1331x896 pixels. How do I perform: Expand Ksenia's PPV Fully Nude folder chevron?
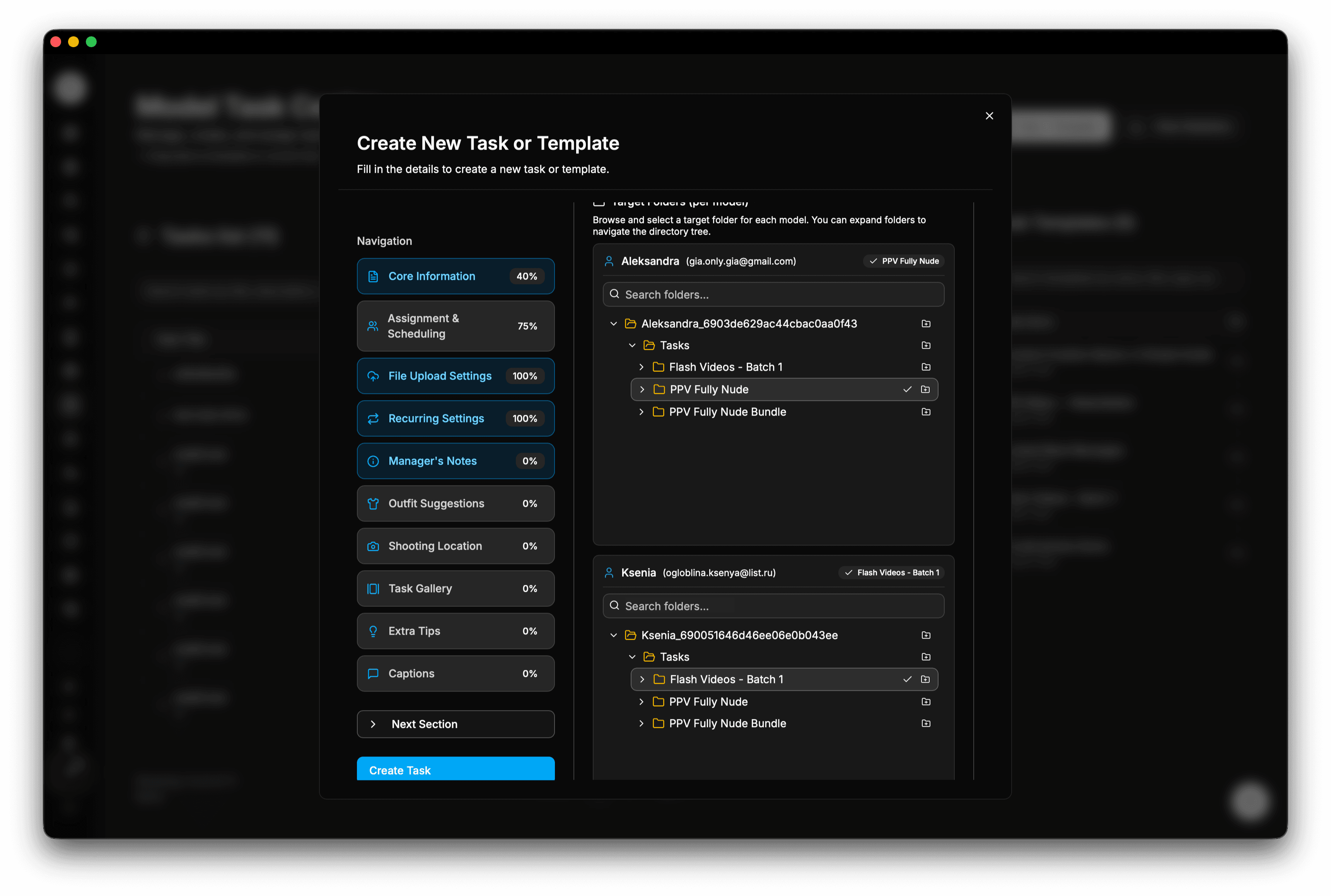[x=641, y=702]
